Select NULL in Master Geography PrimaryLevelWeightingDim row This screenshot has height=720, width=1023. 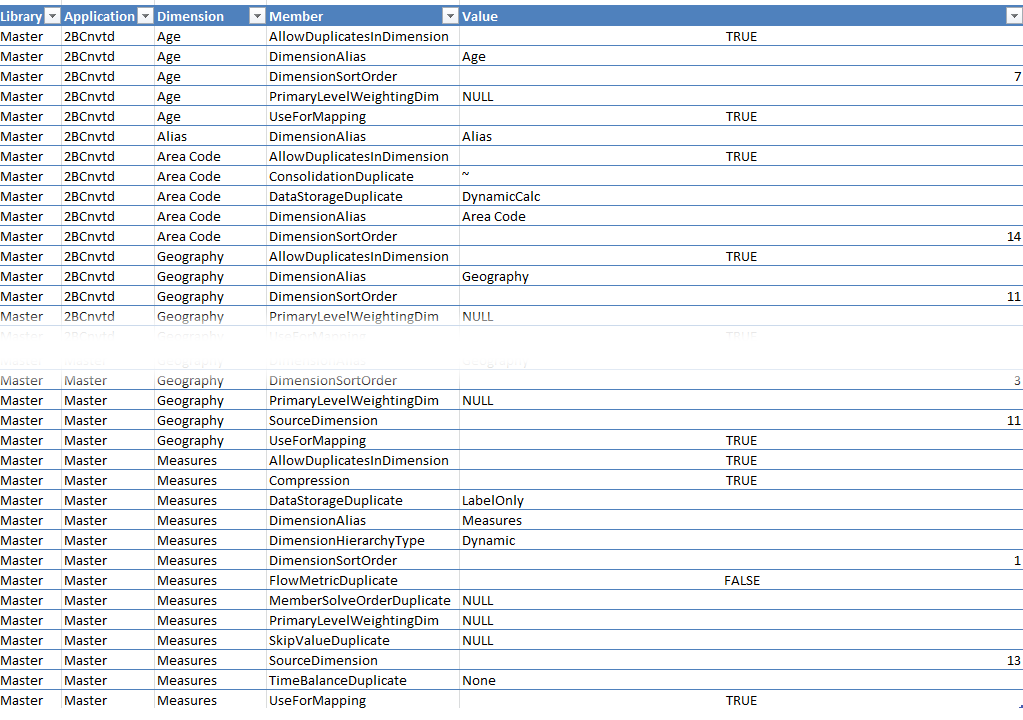741,400
